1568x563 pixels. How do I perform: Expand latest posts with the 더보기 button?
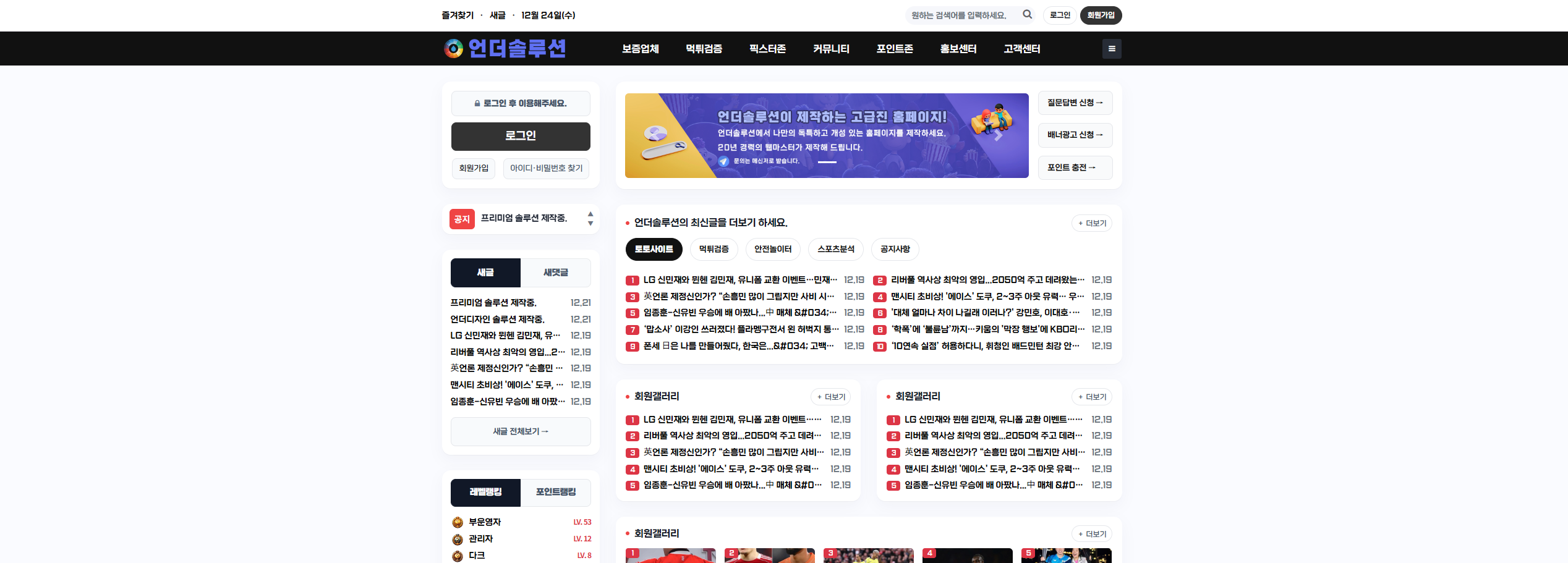[x=1091, y=223]
